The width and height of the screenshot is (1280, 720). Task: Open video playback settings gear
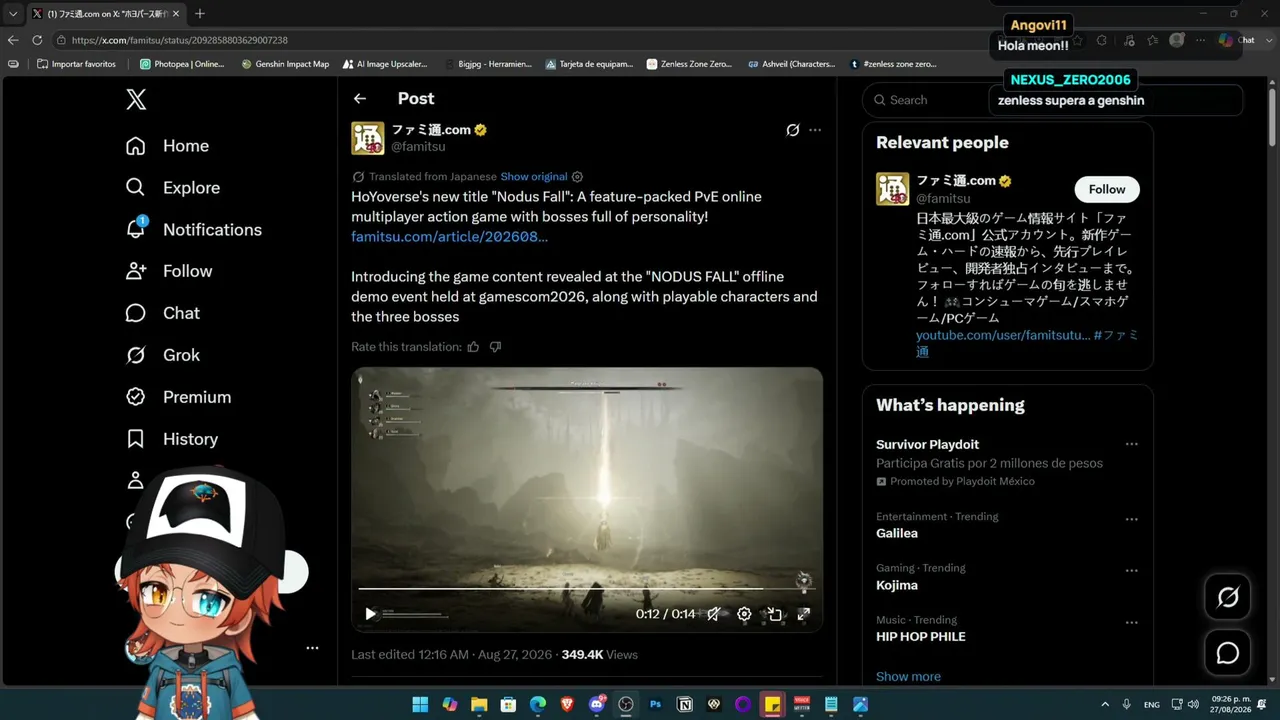click(x=744, y=614)
